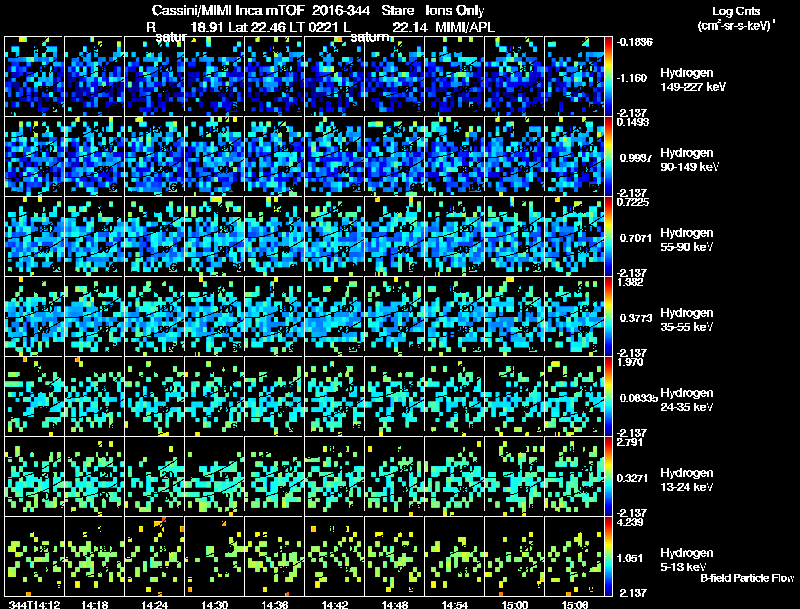Select the 13-24 keV image panel at 14:18
Viewport: 800px width, 609px height.
tap(94, 476)
